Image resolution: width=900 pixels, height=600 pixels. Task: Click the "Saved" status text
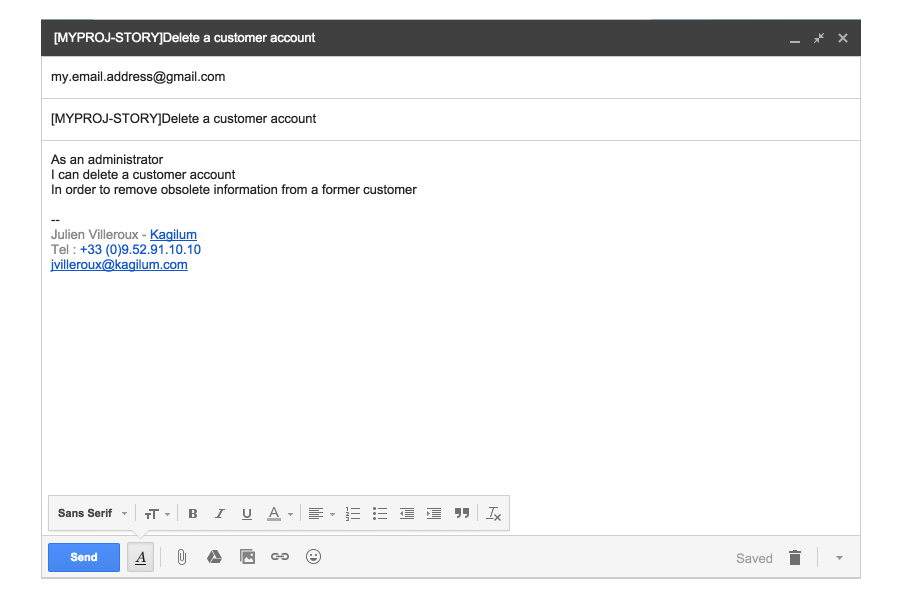point(754,558)
